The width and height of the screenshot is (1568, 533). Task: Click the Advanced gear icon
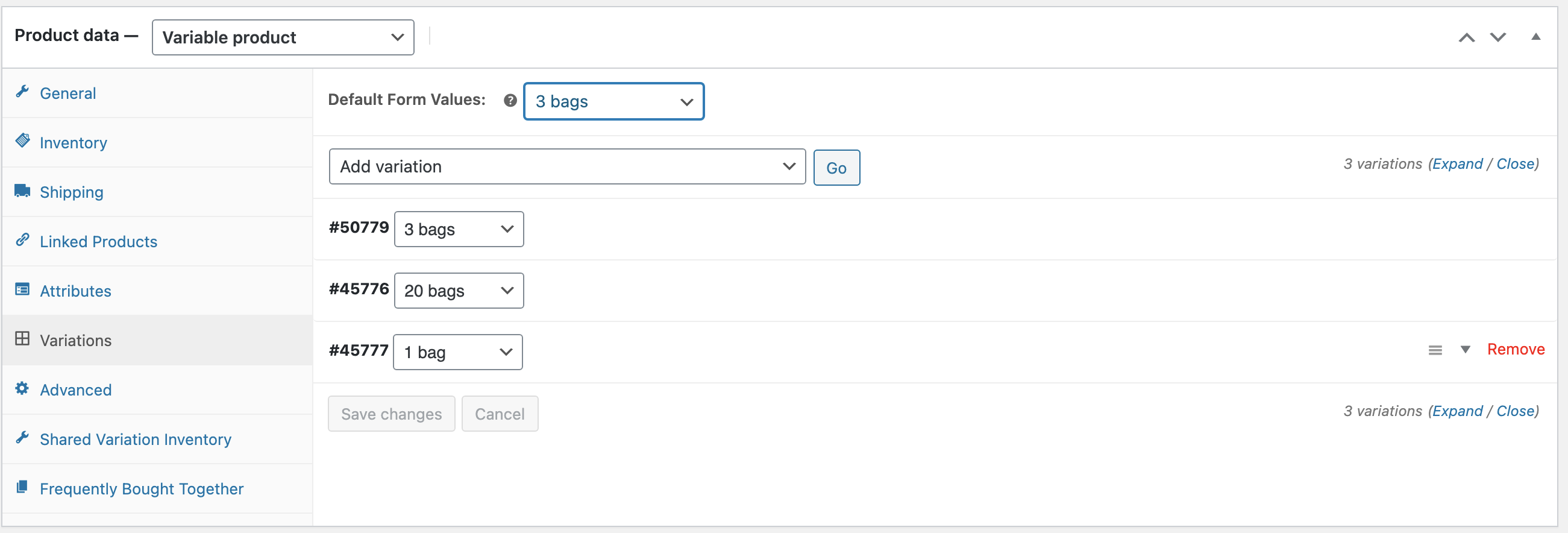pos(22,389)
